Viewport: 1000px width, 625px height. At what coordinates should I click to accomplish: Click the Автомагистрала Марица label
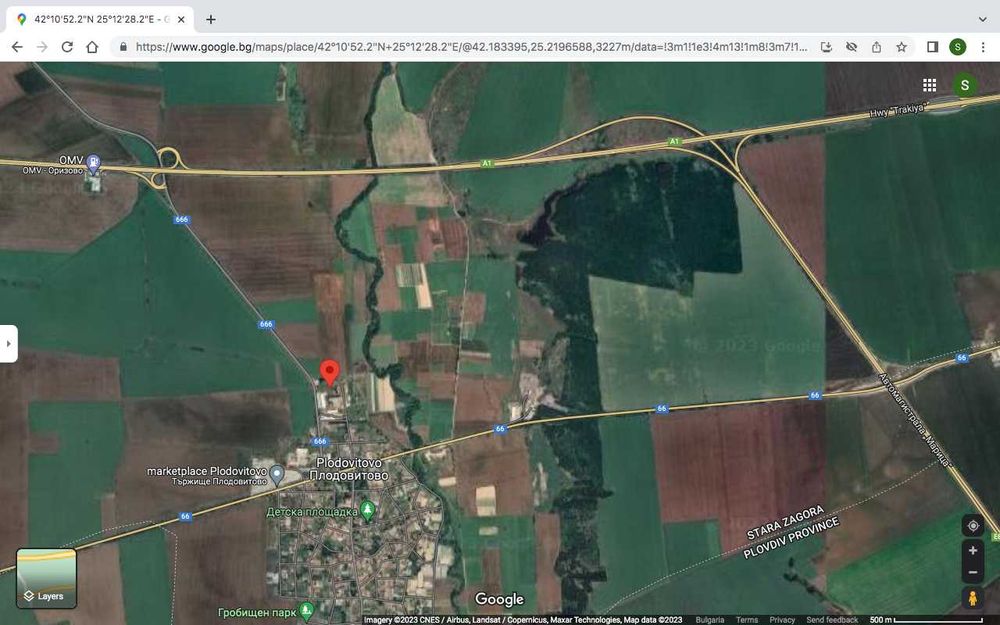(x=916, y=420)
